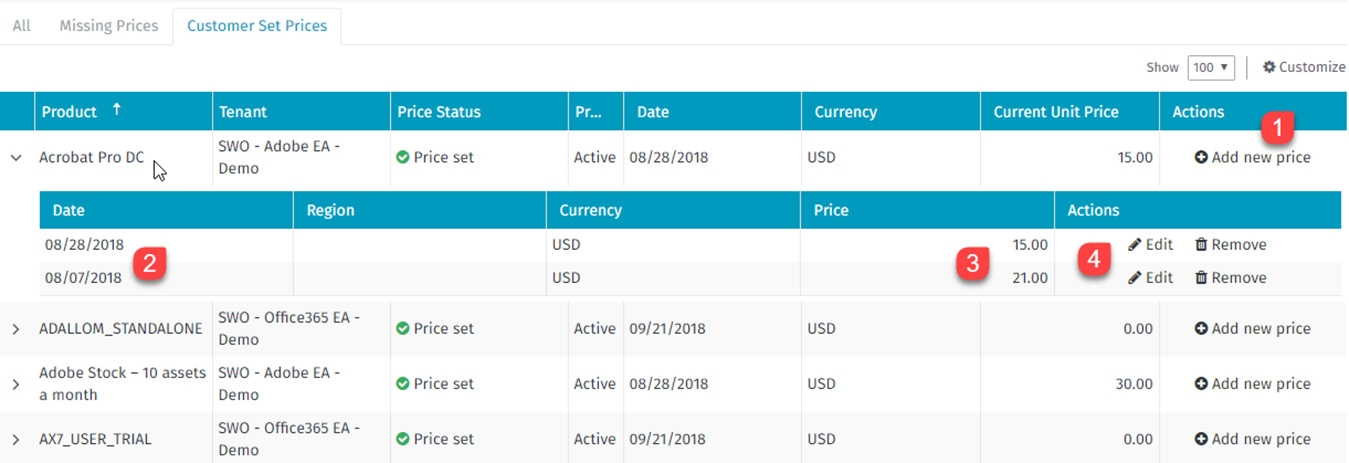Switch to the All tab

tap(21, 26)
